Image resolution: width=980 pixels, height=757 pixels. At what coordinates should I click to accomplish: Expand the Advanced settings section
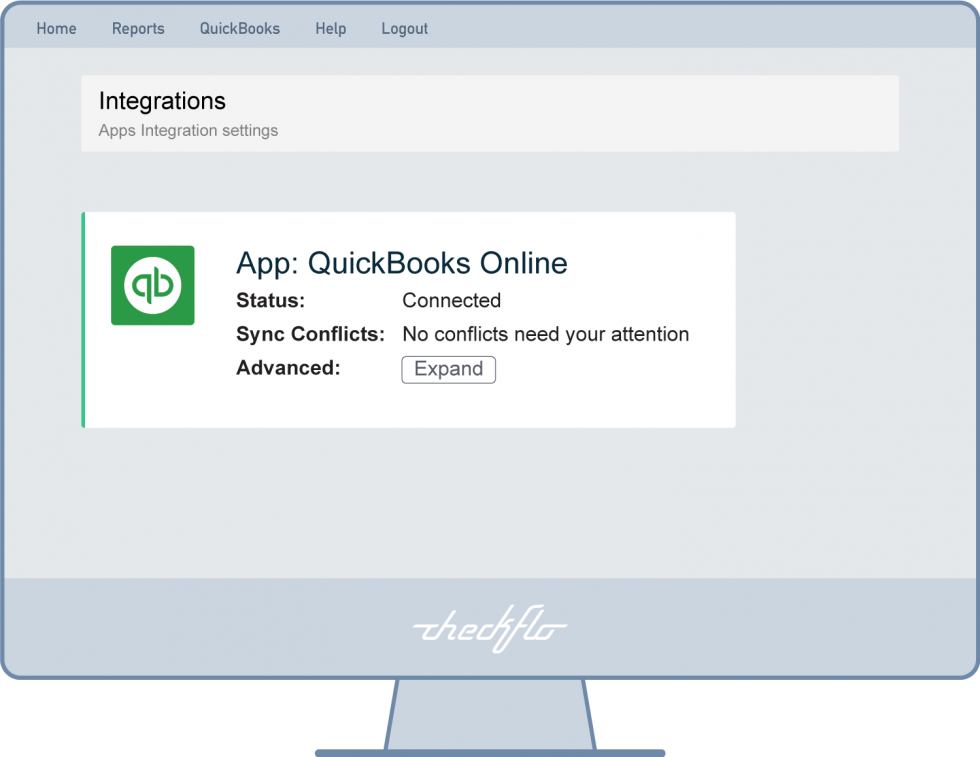coord(448,369)
